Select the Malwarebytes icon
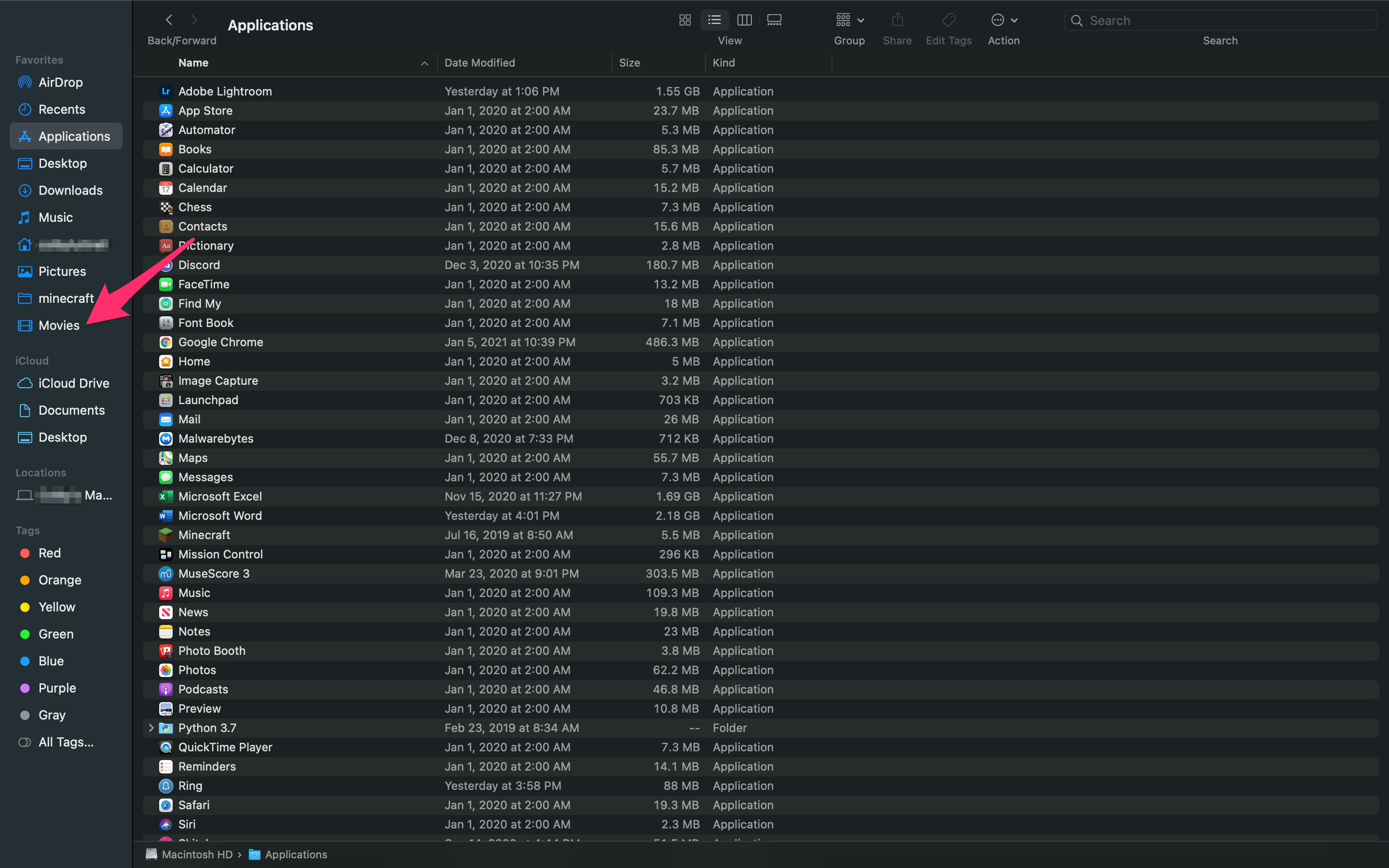 click(166, 439)
